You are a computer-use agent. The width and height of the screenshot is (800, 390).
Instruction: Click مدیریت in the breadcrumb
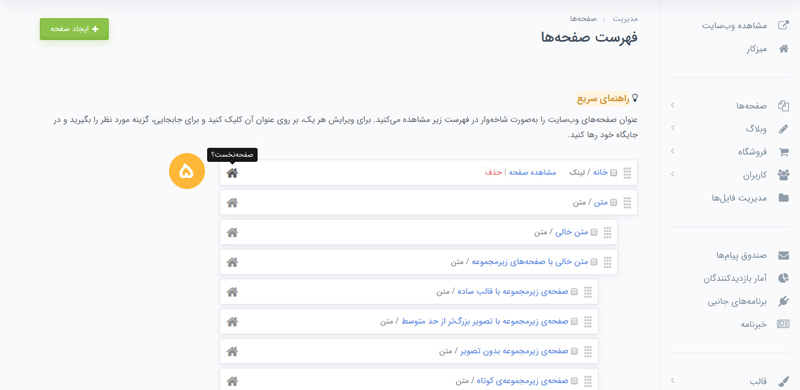[x=625, y=18]
